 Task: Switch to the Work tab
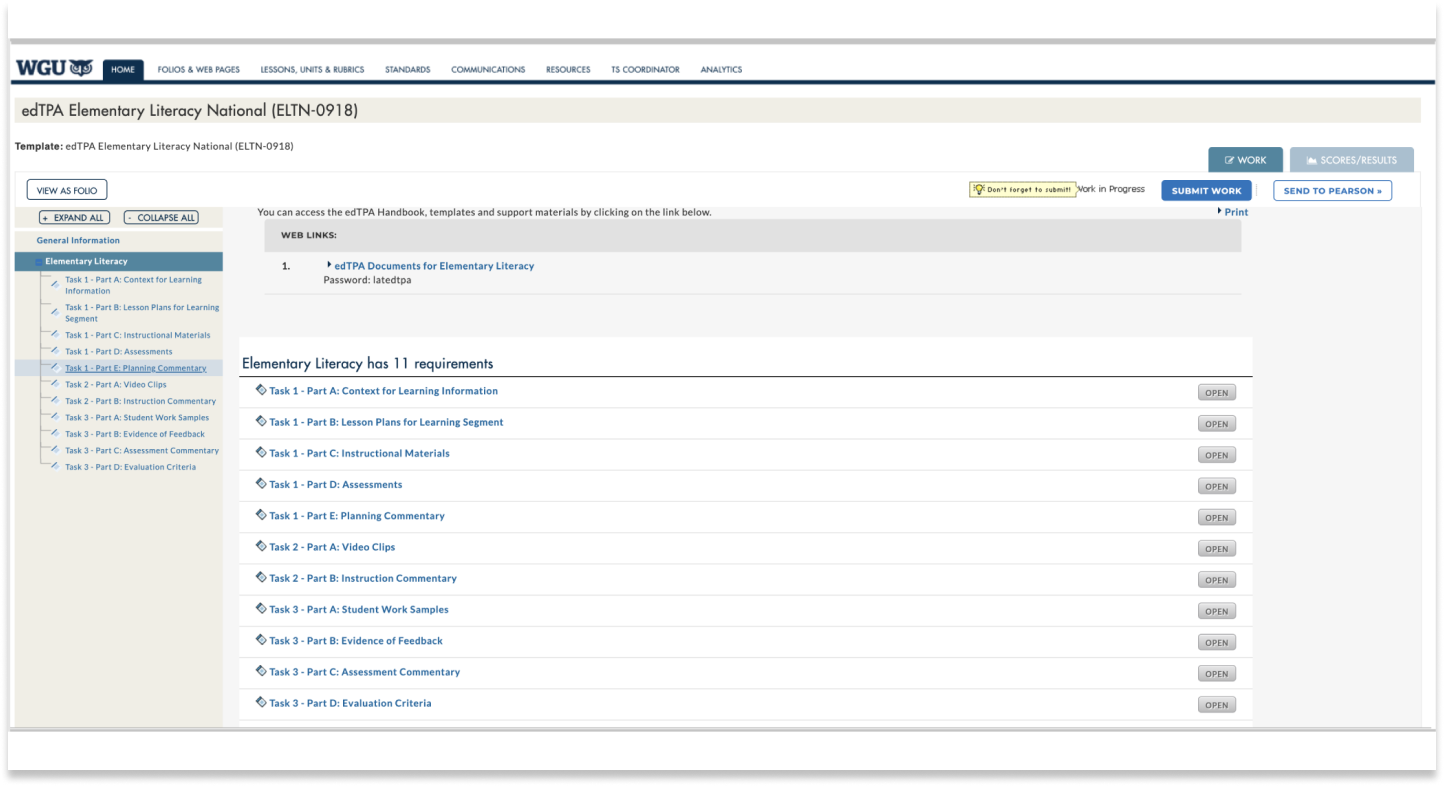[1245, 160]
